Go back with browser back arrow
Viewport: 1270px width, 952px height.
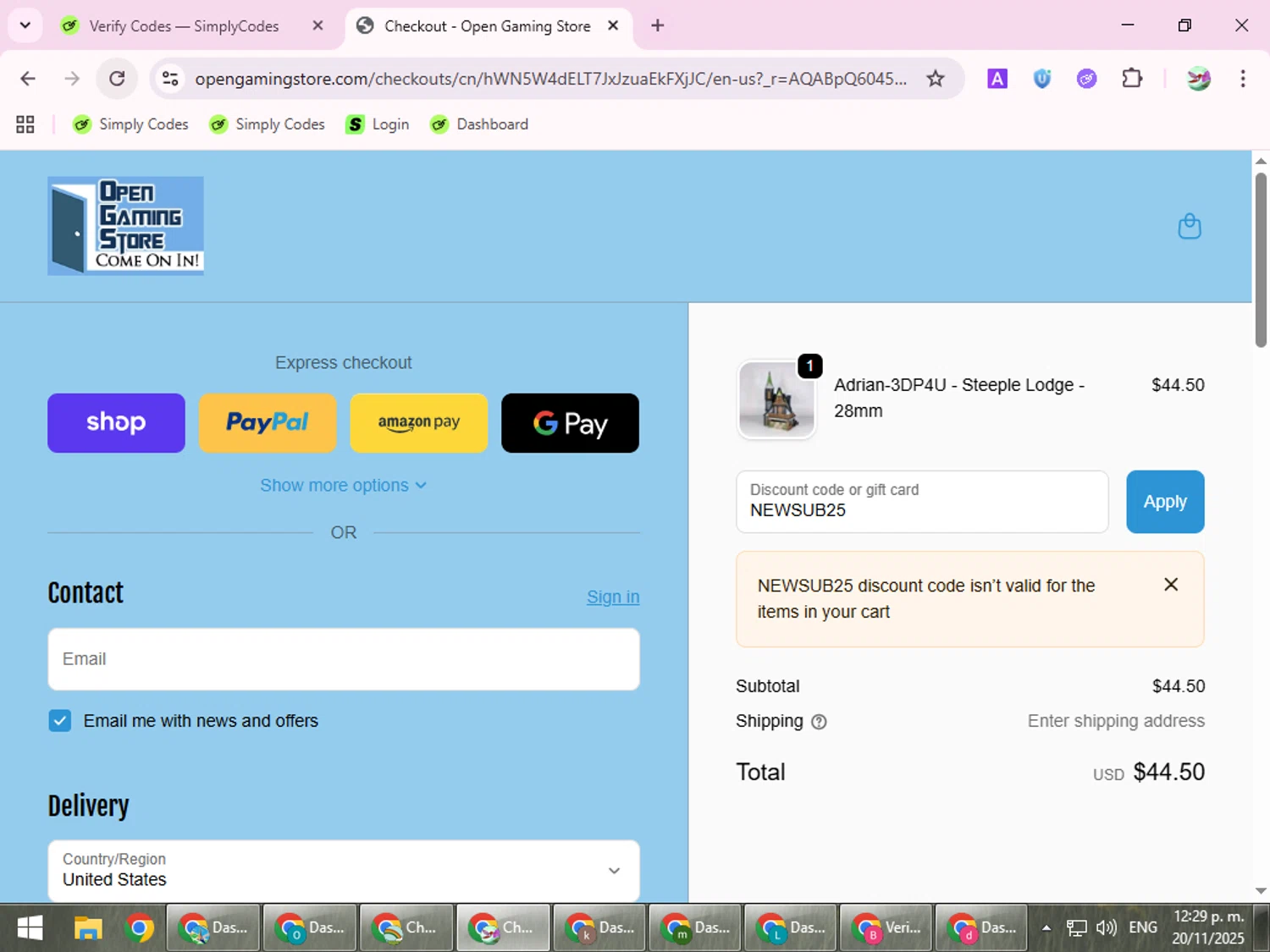pos(28,79)
